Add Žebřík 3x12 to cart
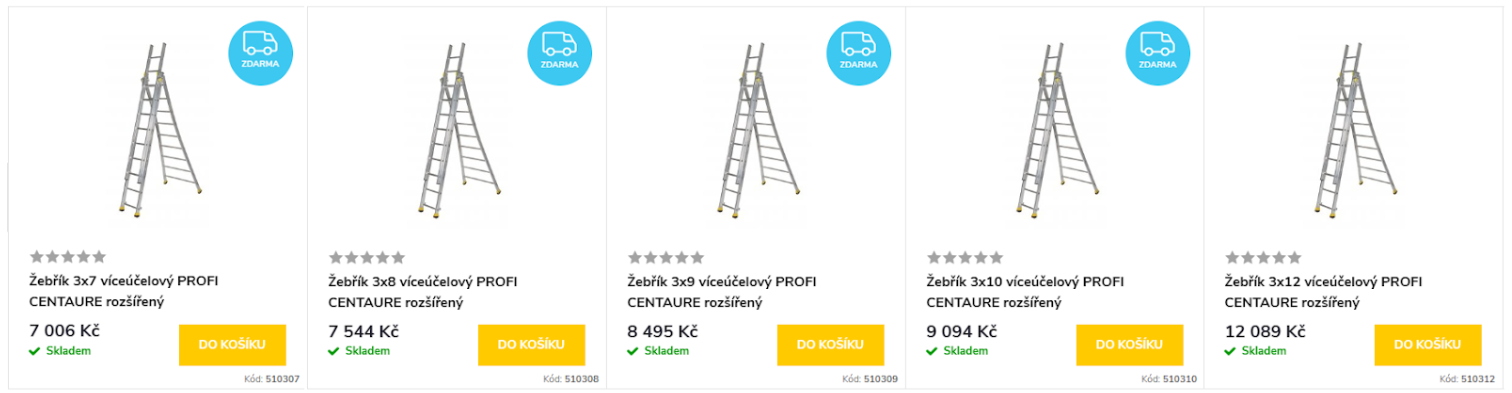Screen dimensions: 1512x393 click(1428, 345)
